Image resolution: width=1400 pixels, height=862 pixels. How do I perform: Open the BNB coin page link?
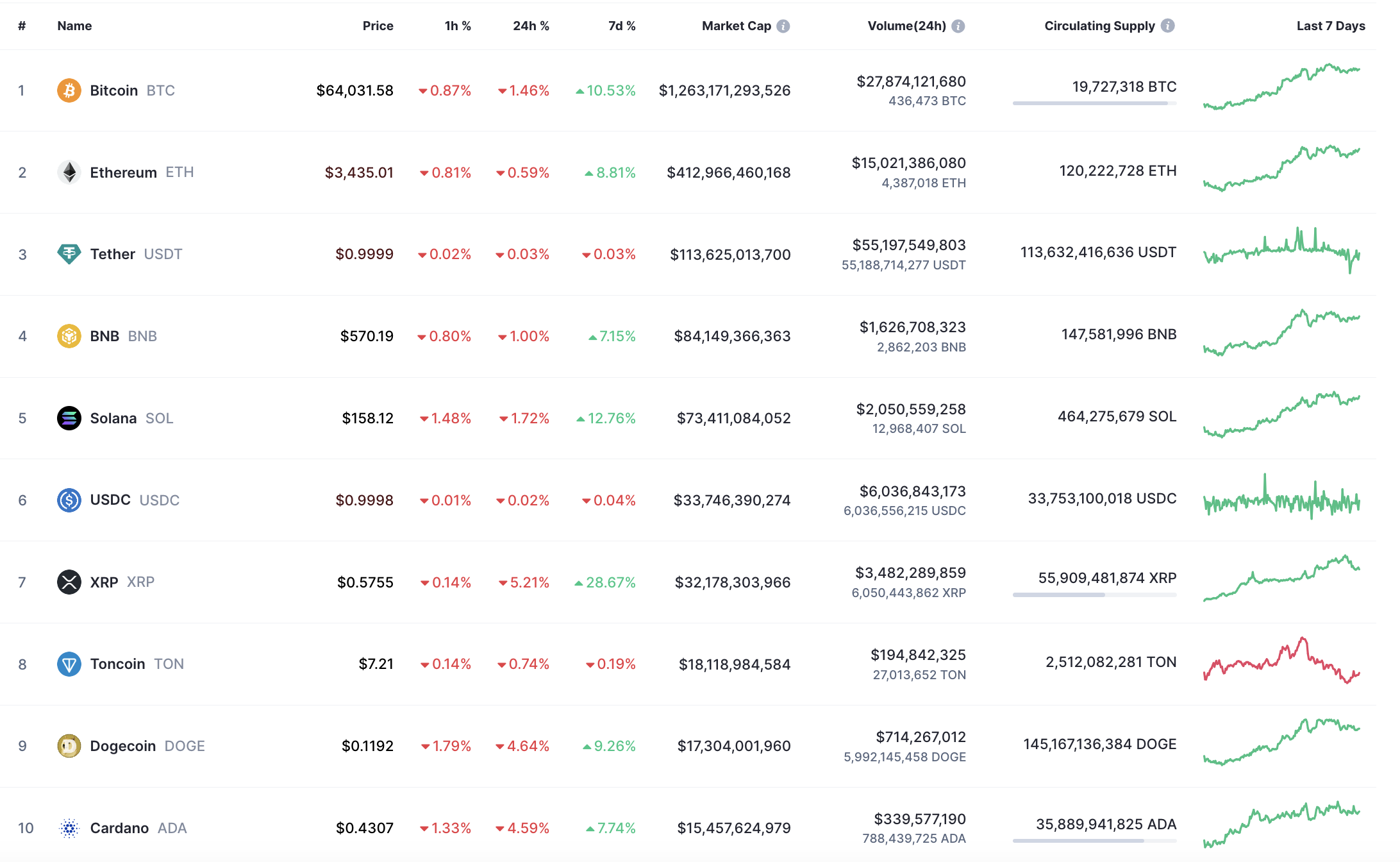pyautogui.click(x=104, y=336)
